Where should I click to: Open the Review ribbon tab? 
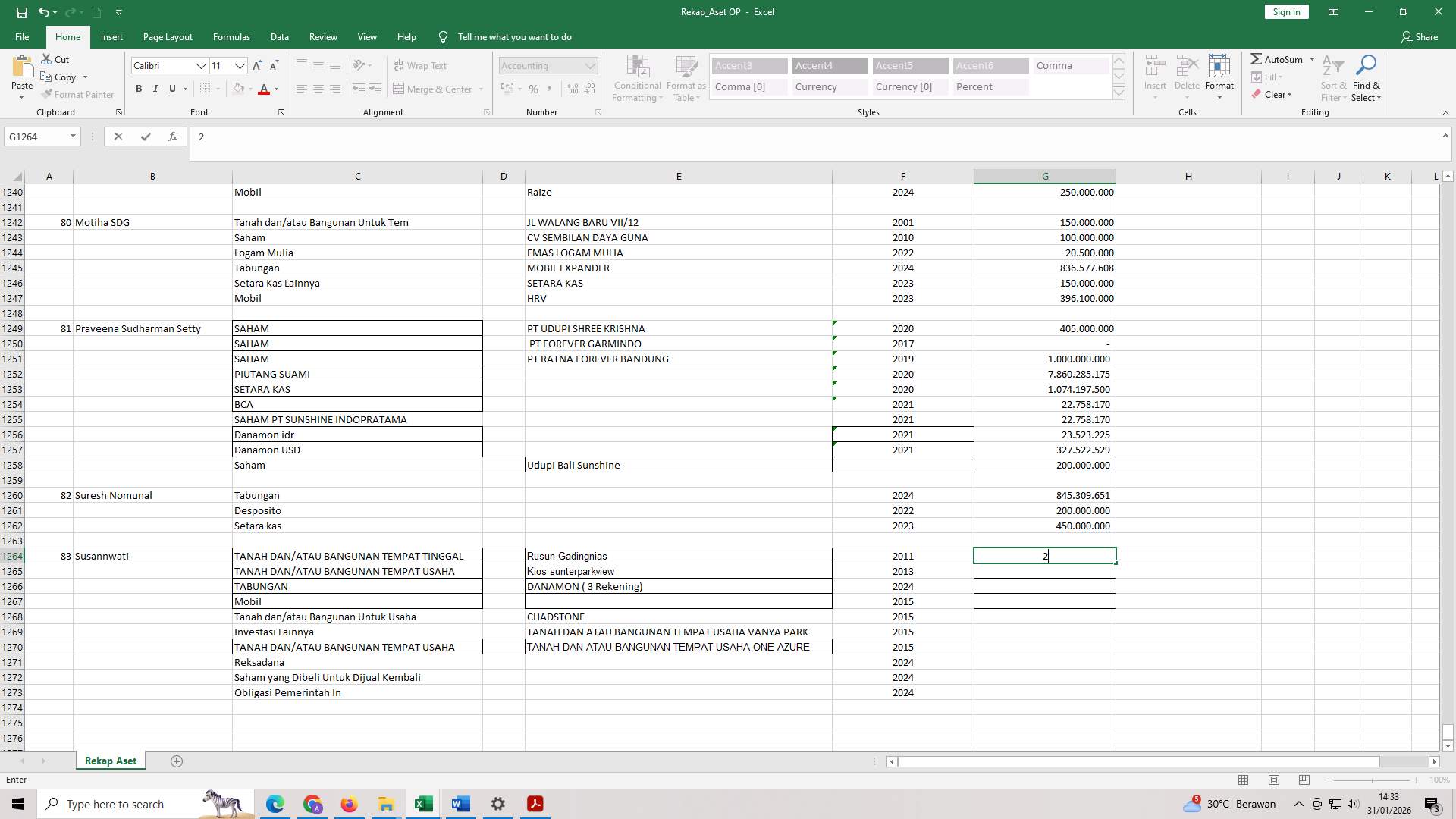pos(323,36)
